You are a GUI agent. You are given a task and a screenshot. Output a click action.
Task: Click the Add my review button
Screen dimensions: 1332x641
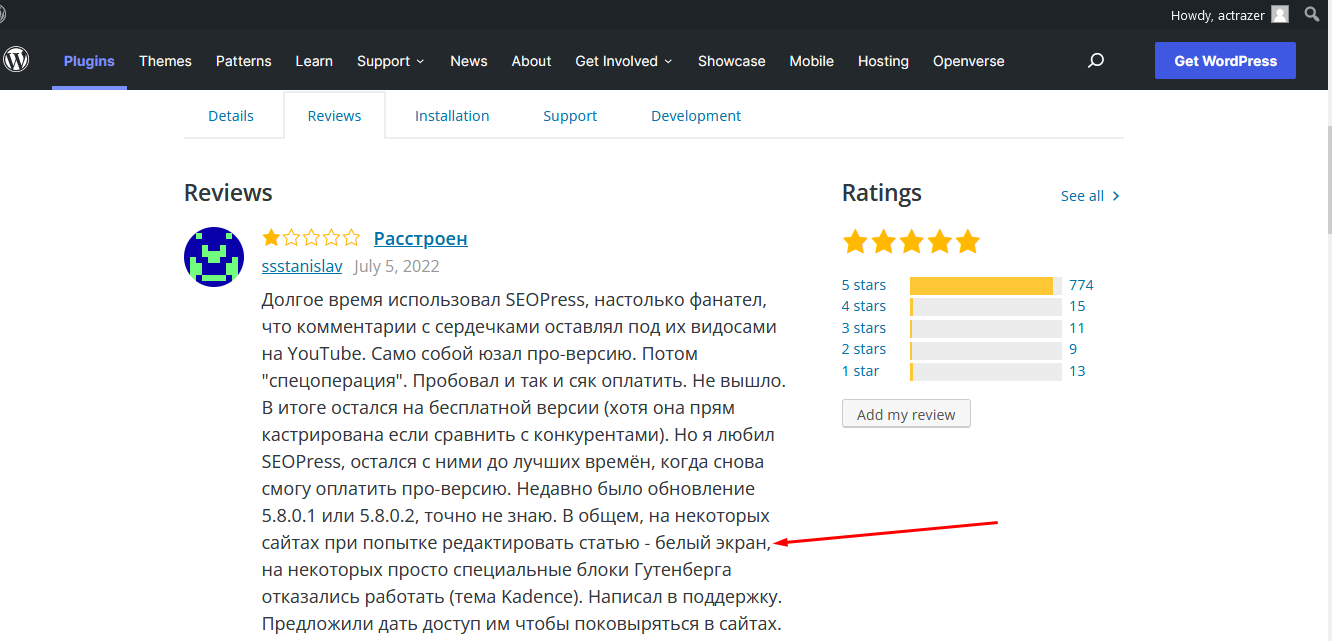click(x=906, y=414)
